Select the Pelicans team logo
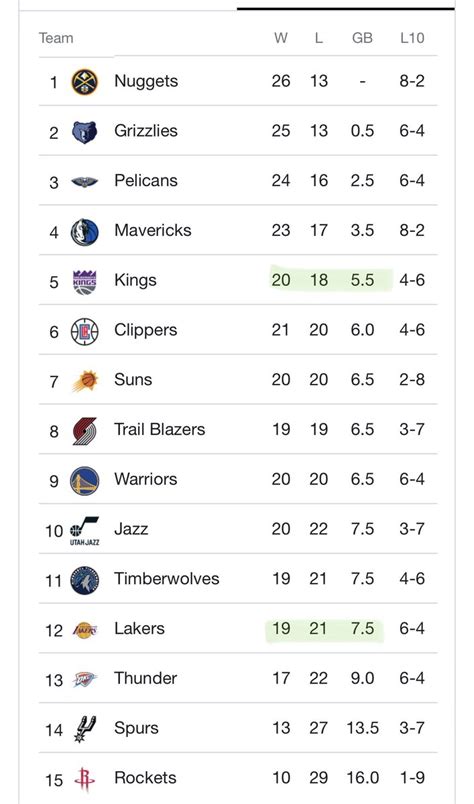The image size is (474, 804). pos(85,182)
